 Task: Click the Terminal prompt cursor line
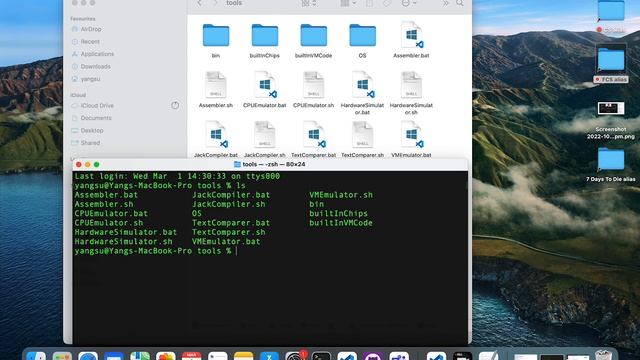click(156, 251)
